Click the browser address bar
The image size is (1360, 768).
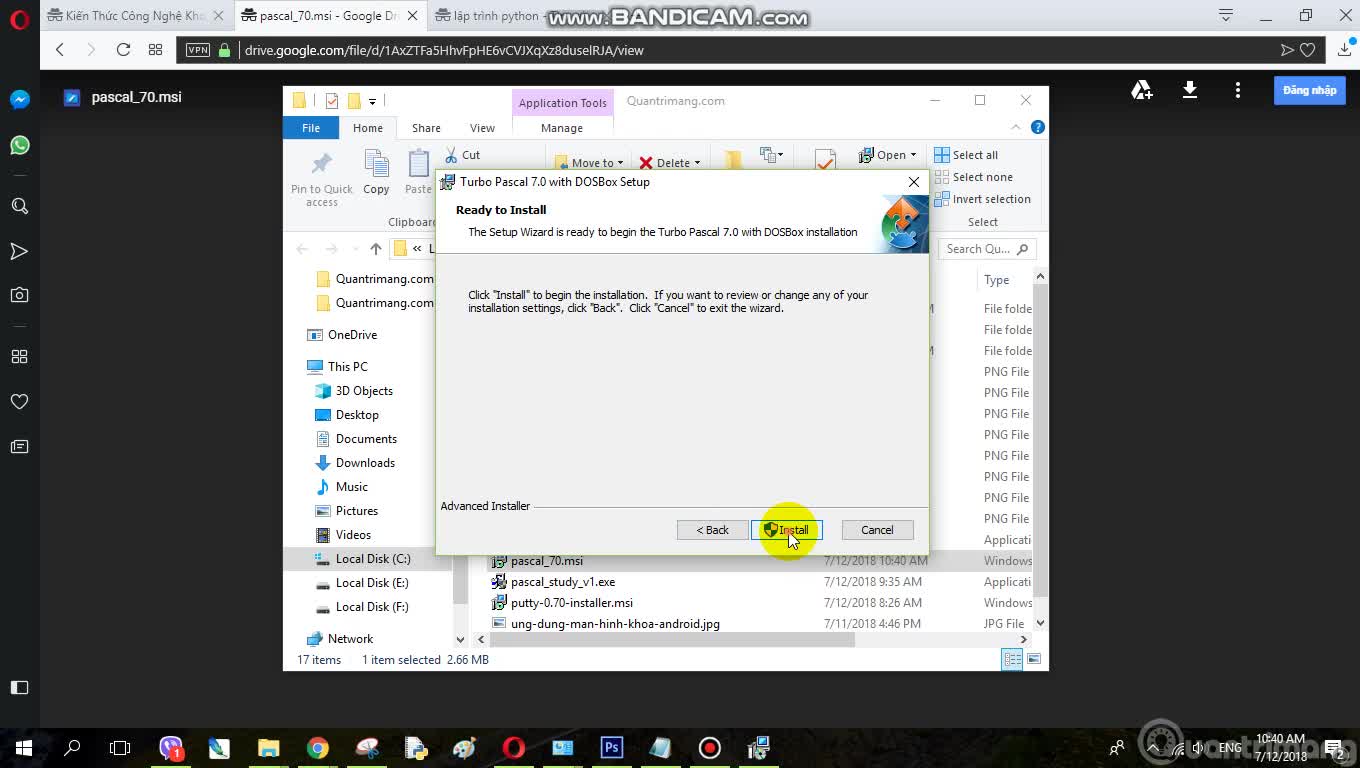pyautogui.click(x=750, y=50)
